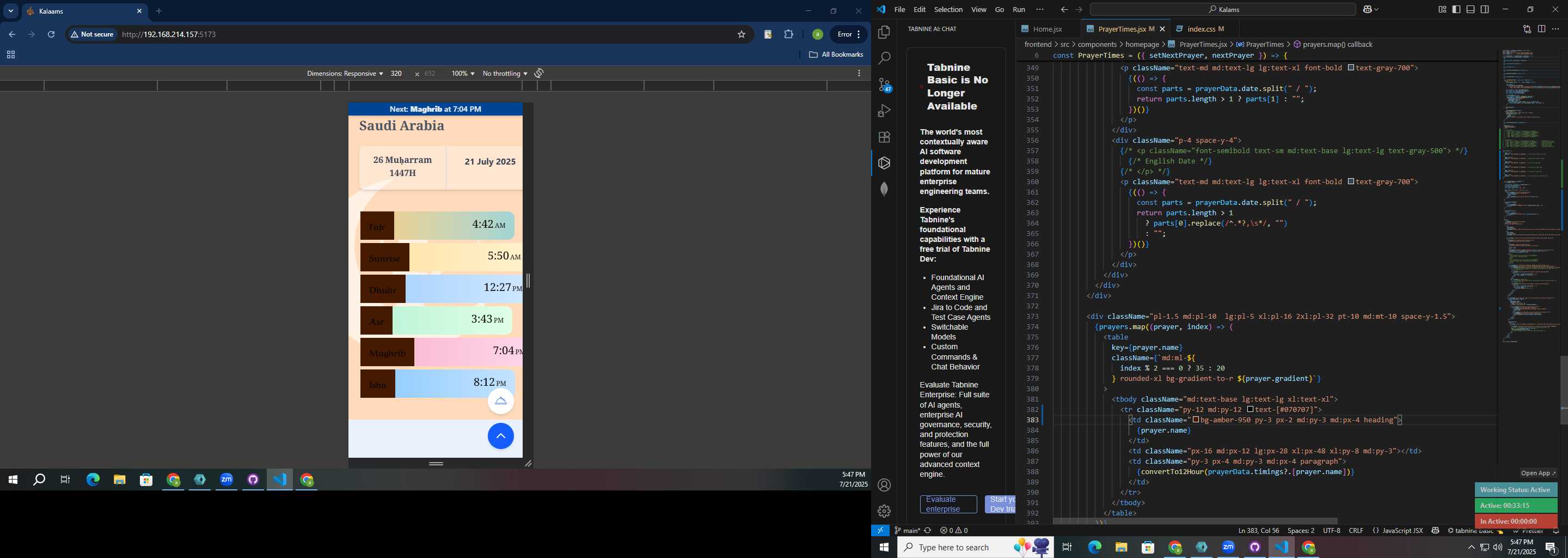This screenshot has width=1568, height=558.
Task: Expand the hidden VS Code menu ellipsis
Action: click(x=1040, y=10)
